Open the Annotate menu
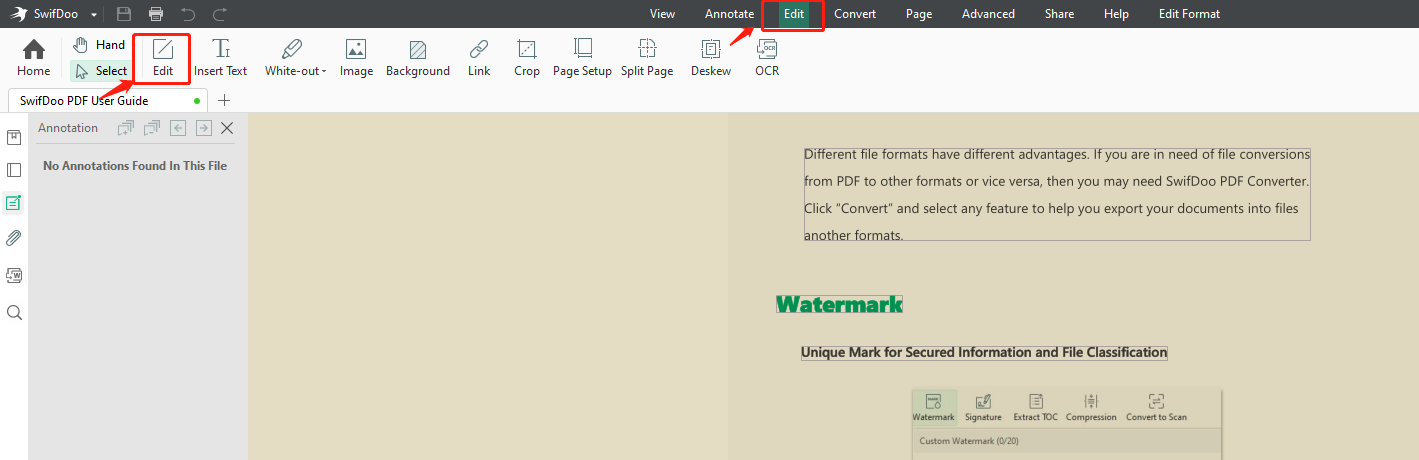Screen dimensions: 1419x460 coord(729,14)
